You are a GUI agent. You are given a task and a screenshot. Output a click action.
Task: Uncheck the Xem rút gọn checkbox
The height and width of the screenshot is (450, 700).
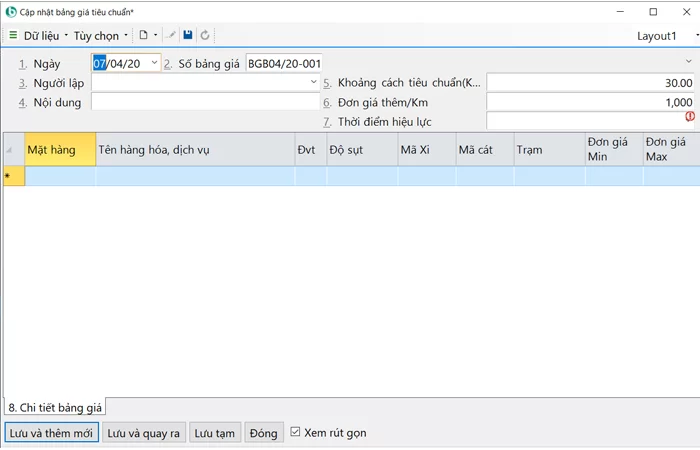295,433
